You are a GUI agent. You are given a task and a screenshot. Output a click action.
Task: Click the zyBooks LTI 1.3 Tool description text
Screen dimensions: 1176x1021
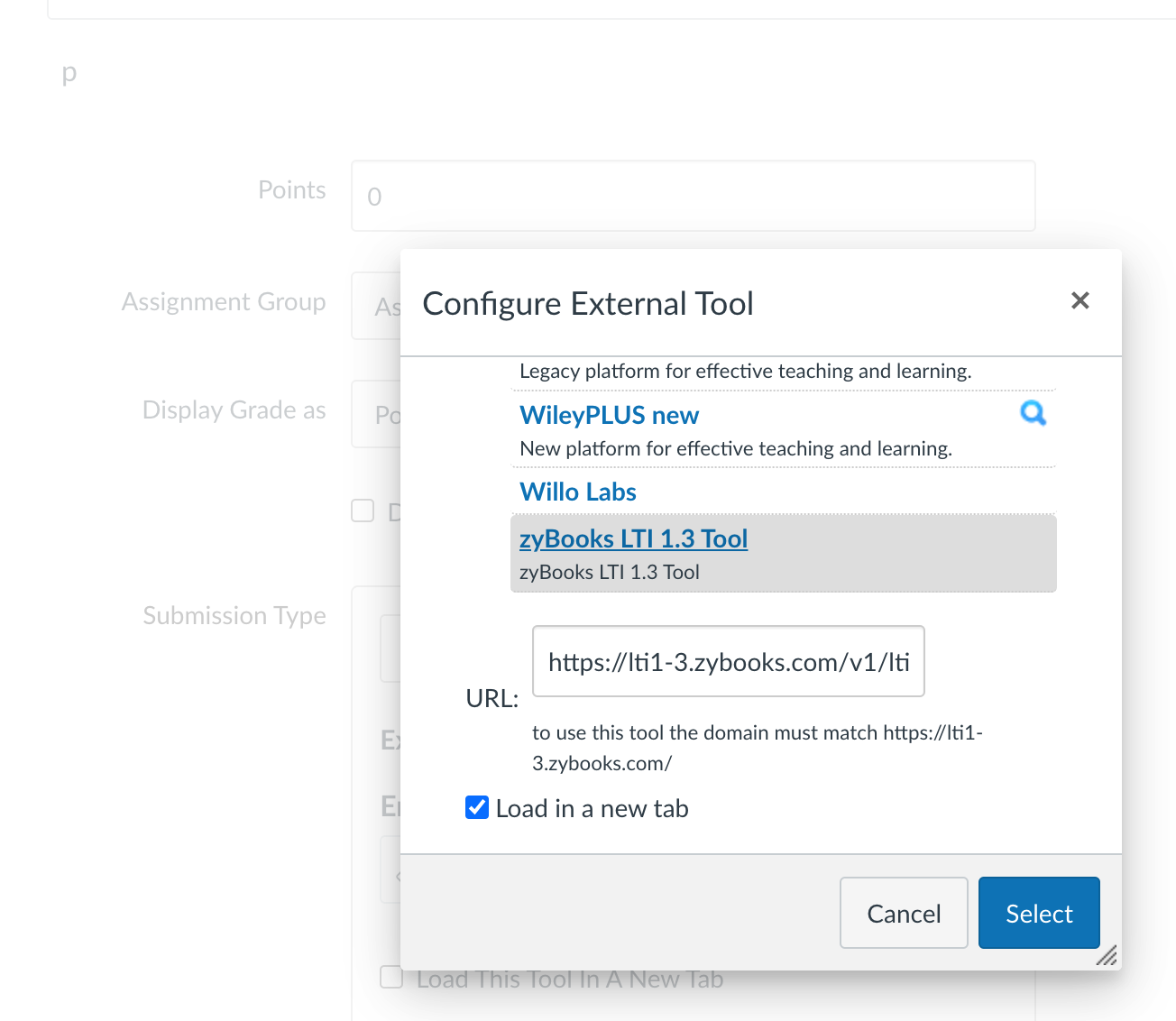610,572
